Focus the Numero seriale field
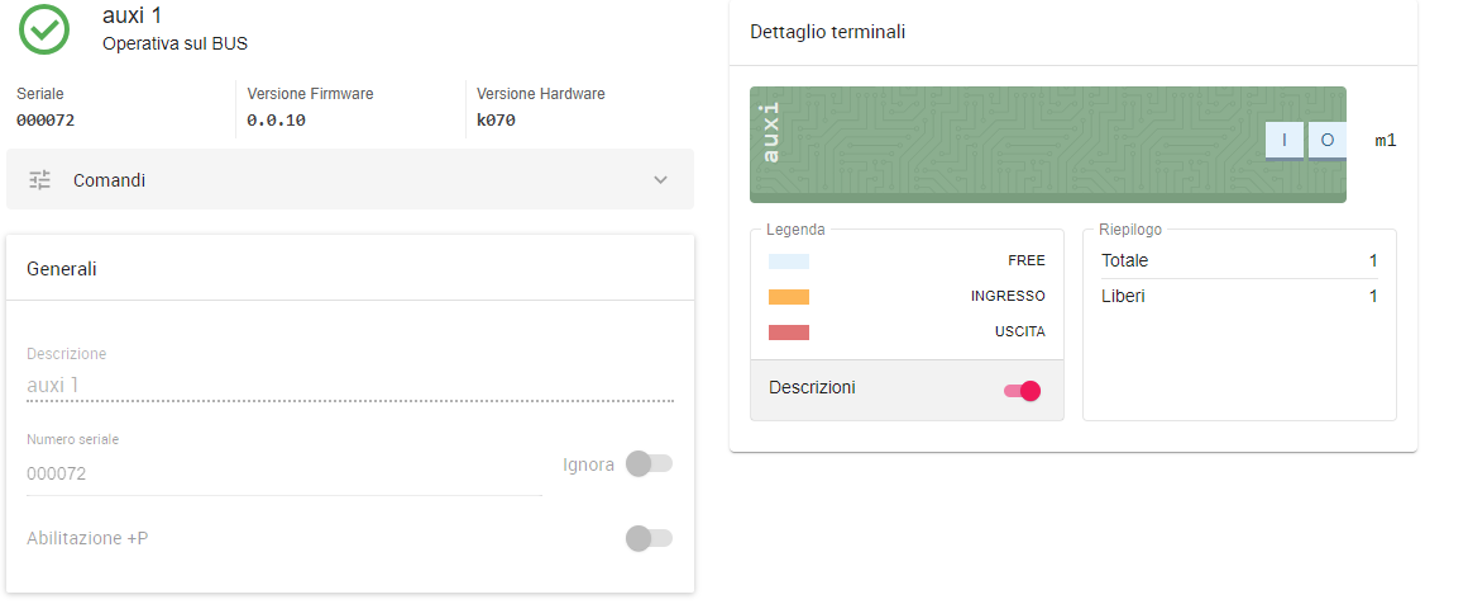Image resolution: width=1480 pixels, height=602 pixels. pyautogui.click(x=284, y=474)
